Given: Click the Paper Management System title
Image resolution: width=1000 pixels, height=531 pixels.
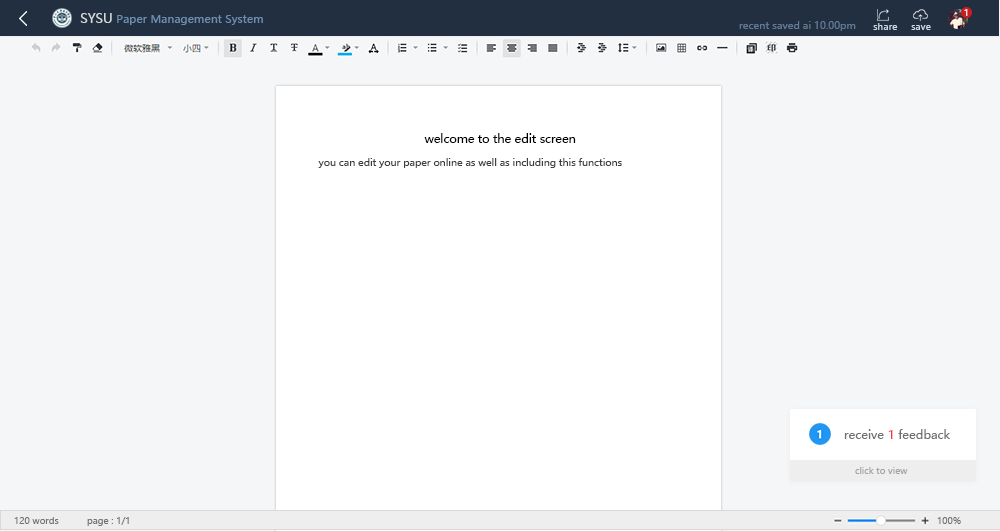Looking at the screenshot, I should click(x=189, y=19).
